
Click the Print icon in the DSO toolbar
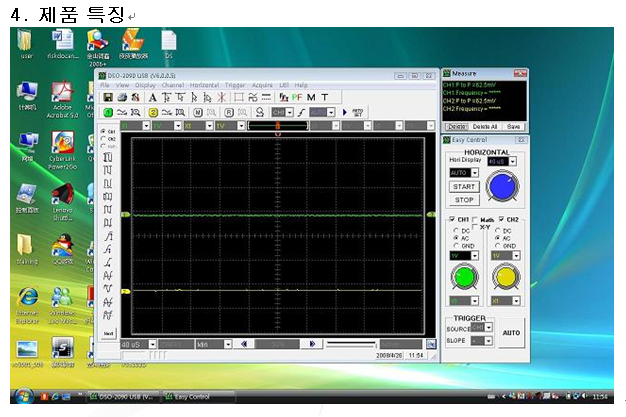[122, 97]
